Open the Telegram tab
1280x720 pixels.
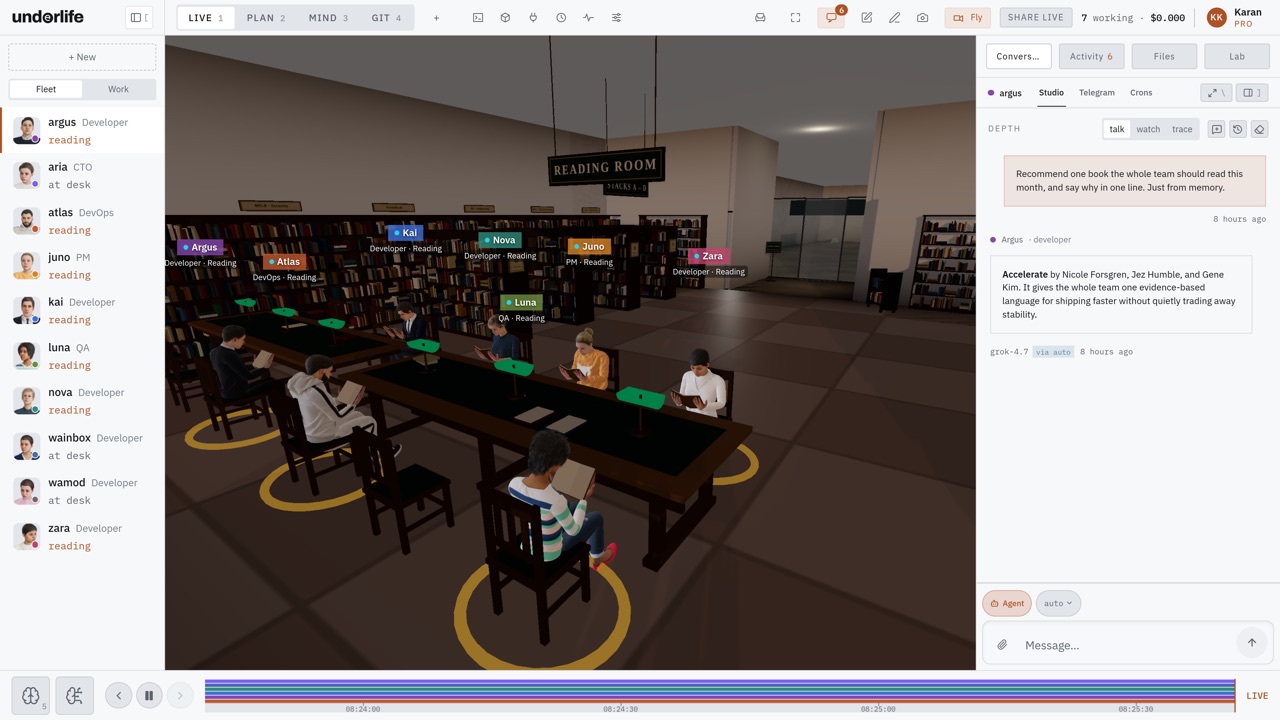coord(1097,93)
